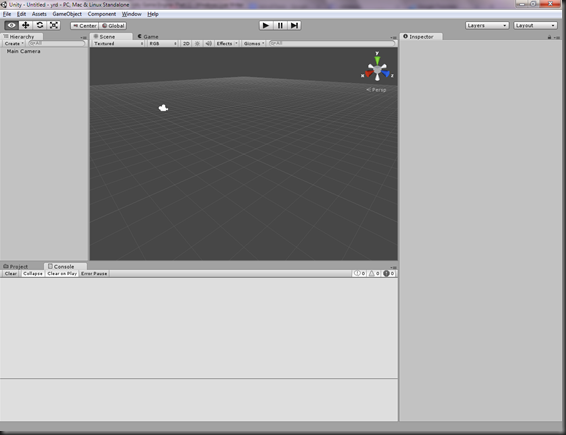This screenshot has height=435, width=566.
Task: Open the Edit menu
Action: (21, 14)
